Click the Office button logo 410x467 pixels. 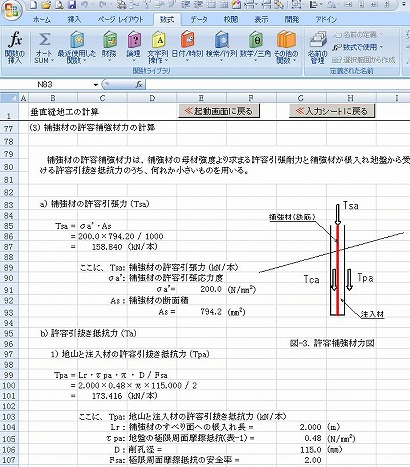pos(11,10)
